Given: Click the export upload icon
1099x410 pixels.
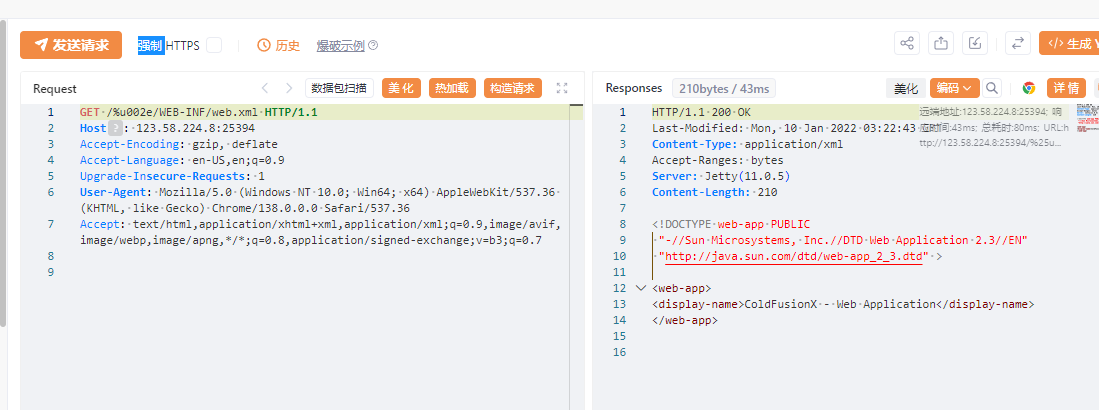Looking at the screenshot, I should pyautogui.click(x=941, y=44).
